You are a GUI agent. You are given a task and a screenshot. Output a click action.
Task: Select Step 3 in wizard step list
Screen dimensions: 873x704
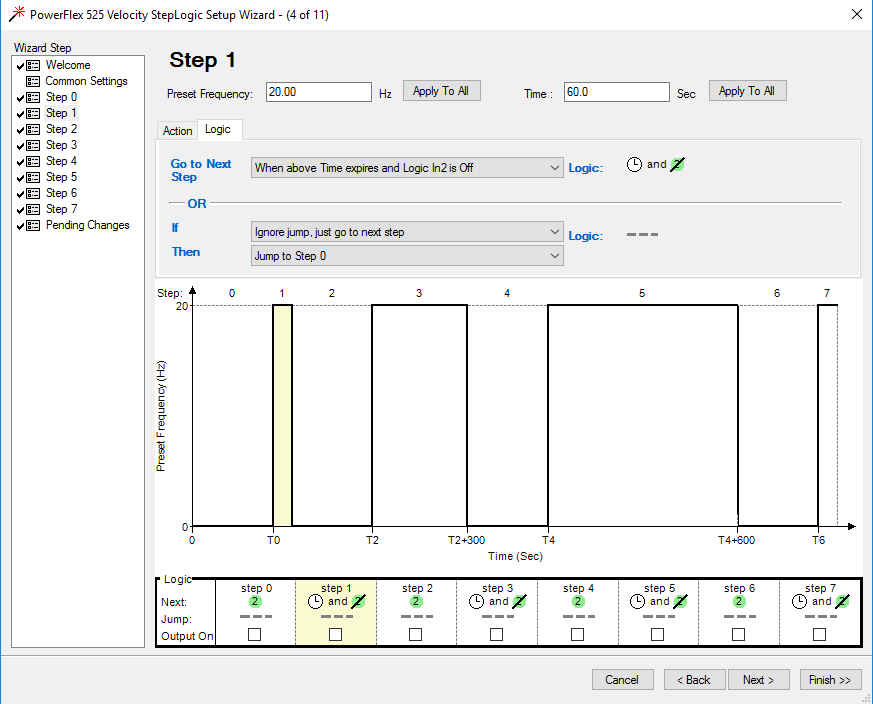point(61,145)
